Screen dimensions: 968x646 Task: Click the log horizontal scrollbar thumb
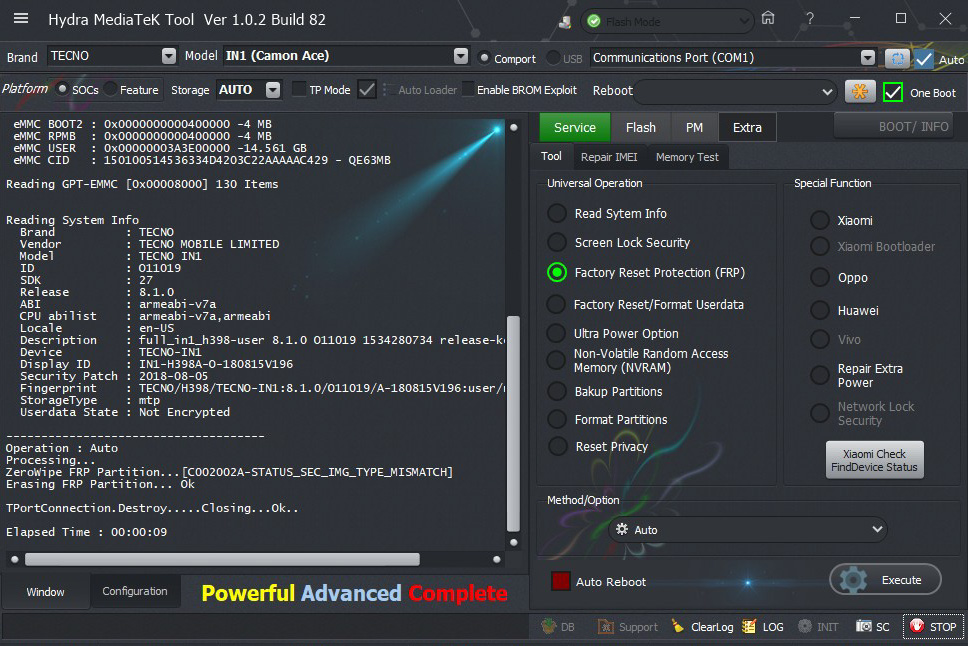222,559
